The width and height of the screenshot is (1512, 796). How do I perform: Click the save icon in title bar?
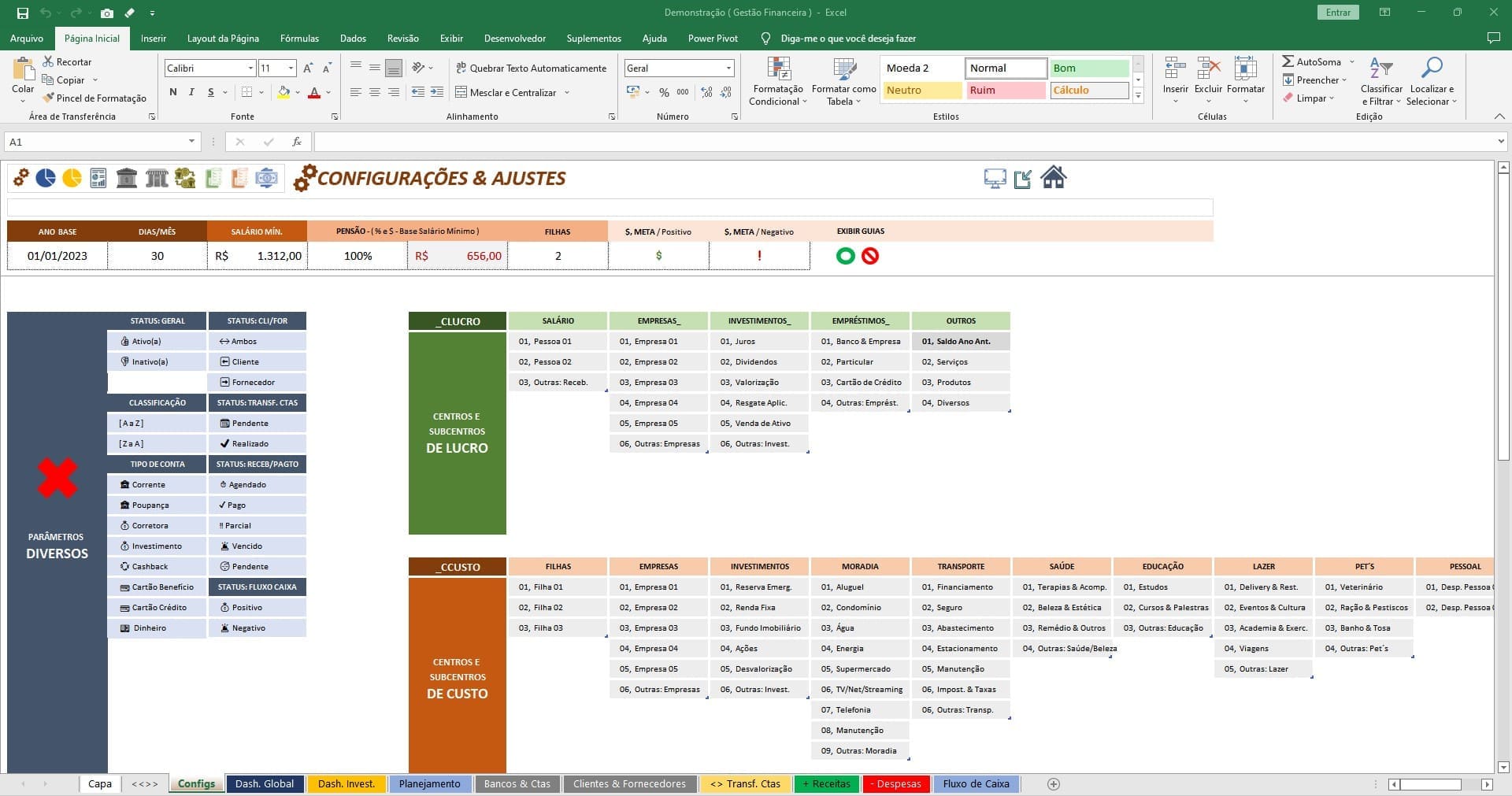click(x=23, y=13)
